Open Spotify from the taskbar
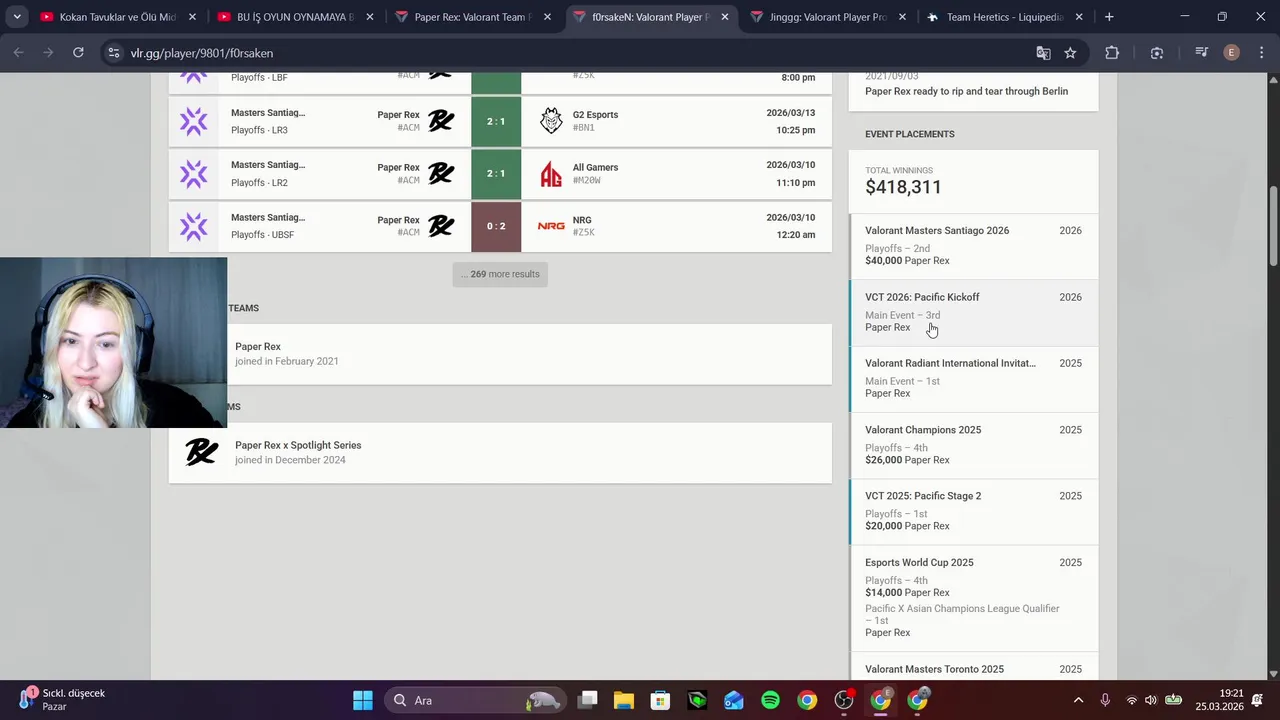Screen dimensions: 1280x720 point(770,700)
